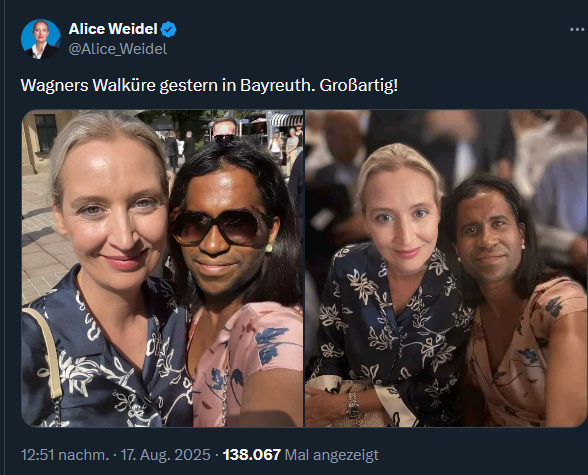Click the wristwatch in the right photo
Viewport: 588px width, 475px height.
pos(352,405)
